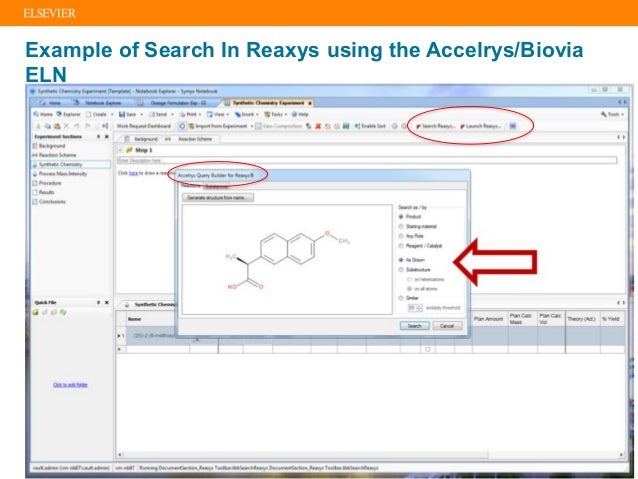This screenshot has width=638, height=479.
Task: Click the View Composition toolbar item
Action: coord(279,126)
